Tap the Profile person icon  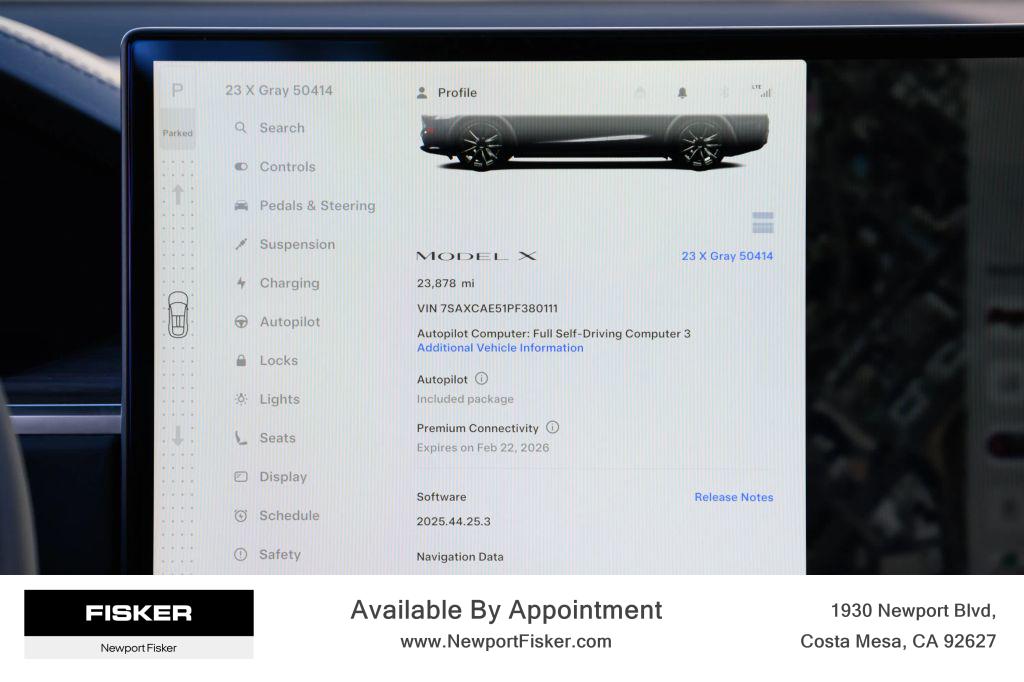[x=422, y=93]
